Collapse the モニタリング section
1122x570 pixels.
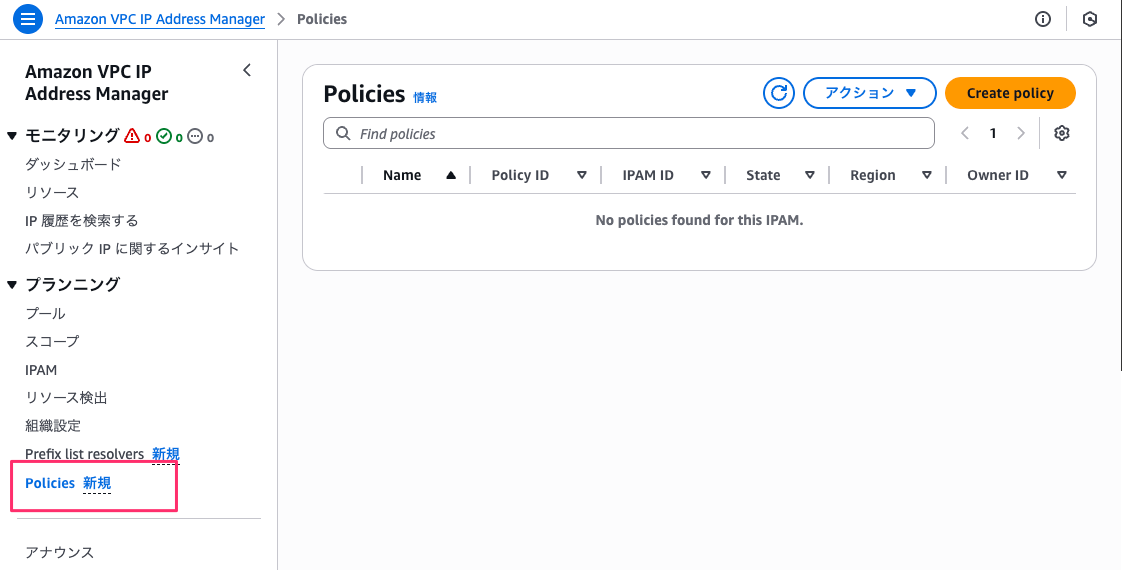[12, 136]
